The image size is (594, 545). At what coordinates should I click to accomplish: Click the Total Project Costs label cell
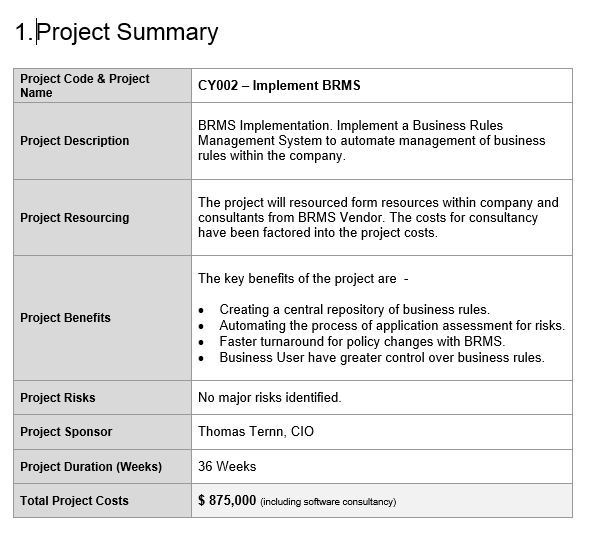(x=103, y=501)
